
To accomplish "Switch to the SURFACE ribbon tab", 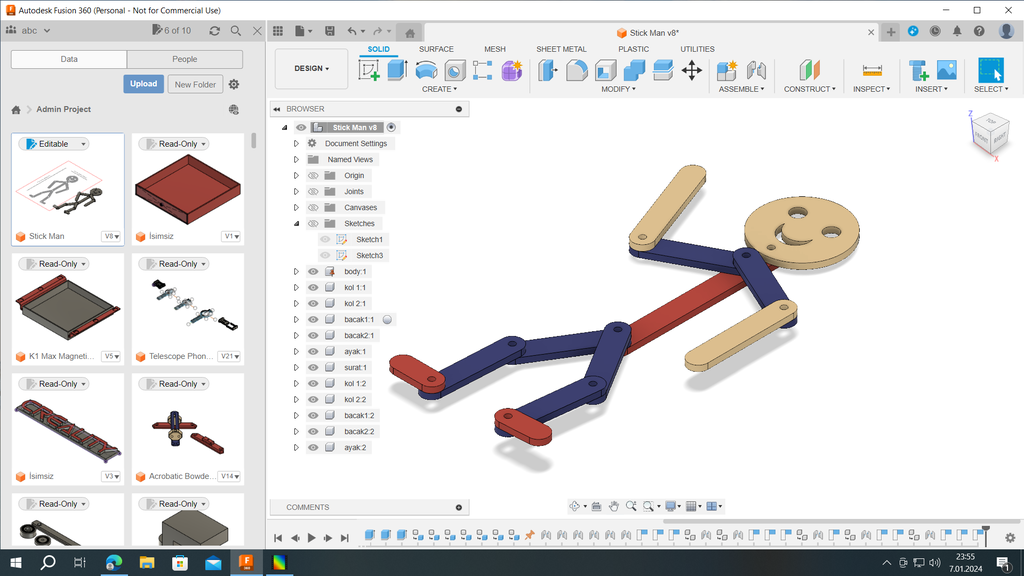I will pos(436,48).
